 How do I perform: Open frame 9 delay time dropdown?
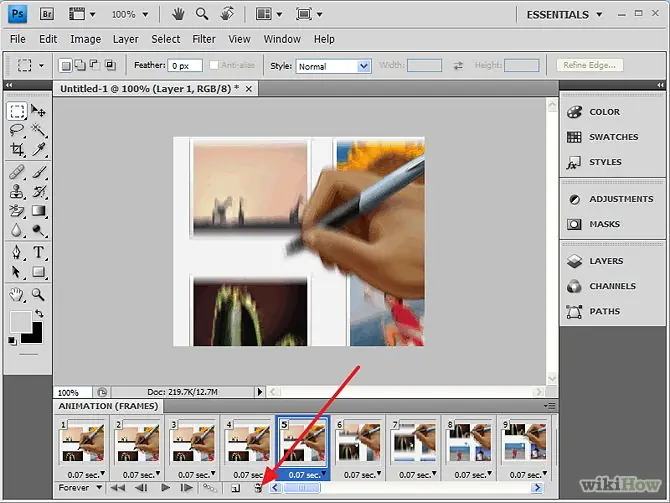(x=528, y=474)
